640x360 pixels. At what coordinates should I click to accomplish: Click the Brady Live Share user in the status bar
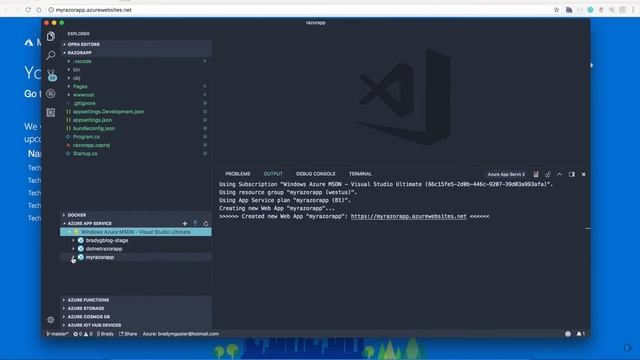(x=105, y=334)
